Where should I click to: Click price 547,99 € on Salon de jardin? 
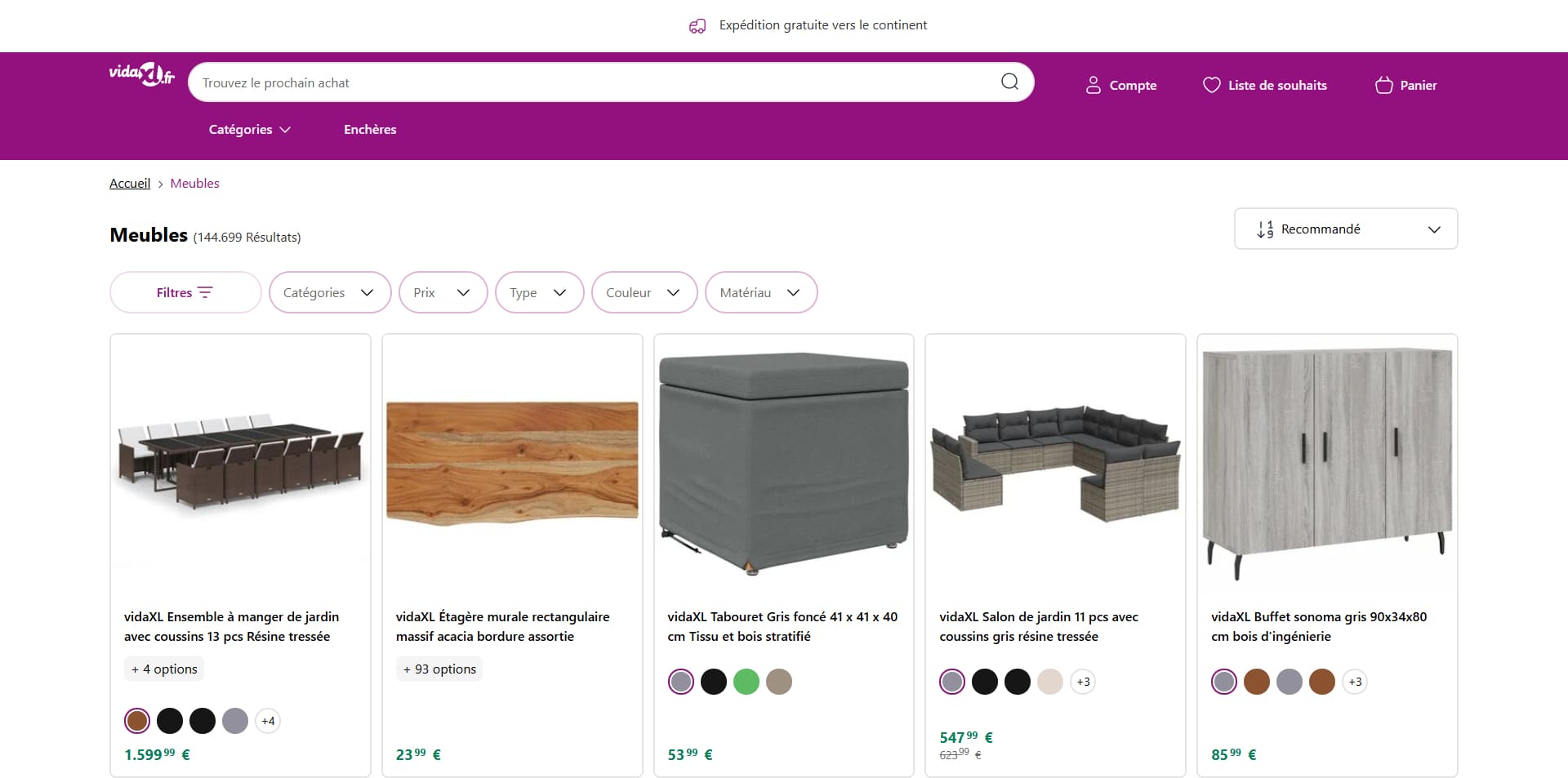[966, 737]
